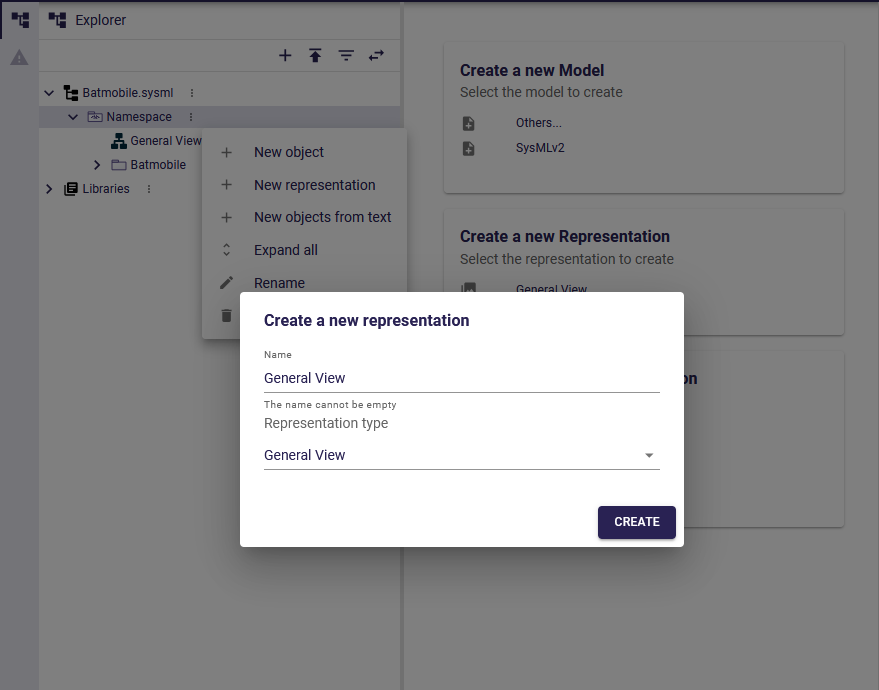Open the filter icon in Explorer toolbar
Viewport: 879px width, 690px height.
point(346,56)
